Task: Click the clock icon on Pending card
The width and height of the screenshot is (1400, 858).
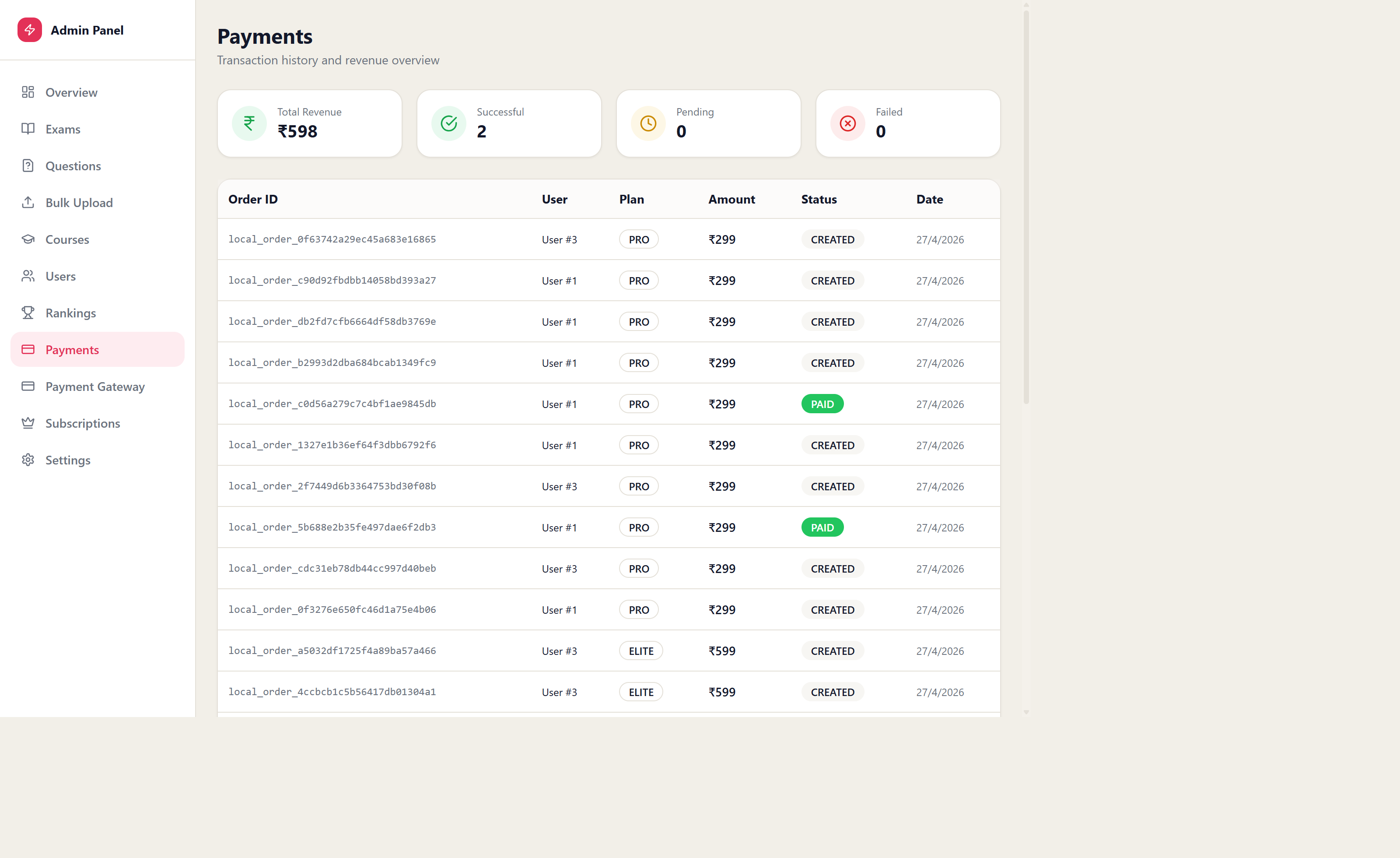Action: point(648,123)
